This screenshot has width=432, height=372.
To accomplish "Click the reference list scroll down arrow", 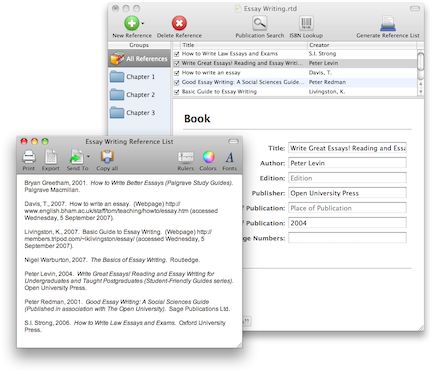I will (x=421, y=91).
